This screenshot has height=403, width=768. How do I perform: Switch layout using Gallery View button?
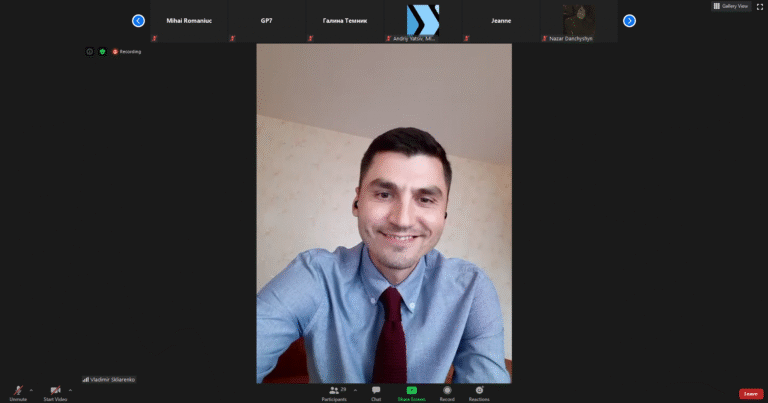[731, 6]
